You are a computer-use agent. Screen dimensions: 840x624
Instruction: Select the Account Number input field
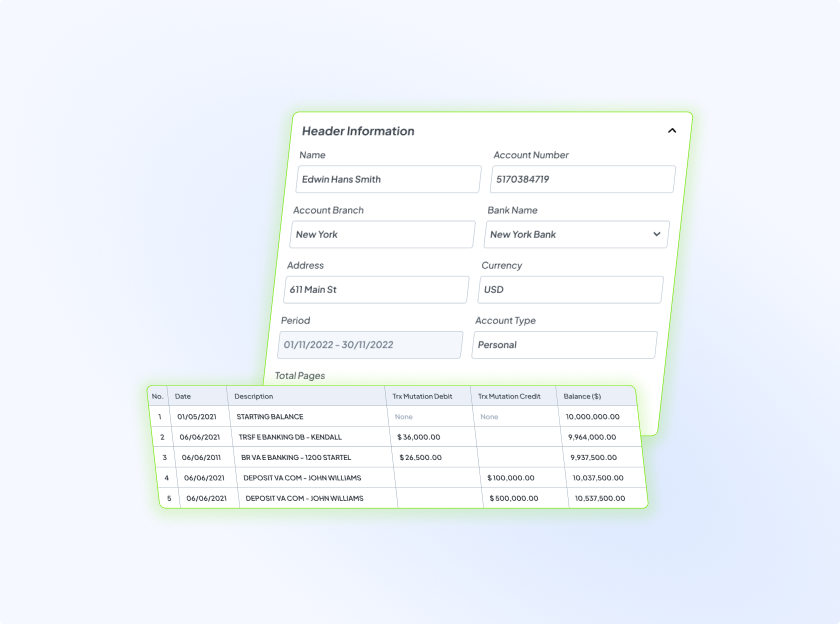pyautogui.click(x=583, y=180)
